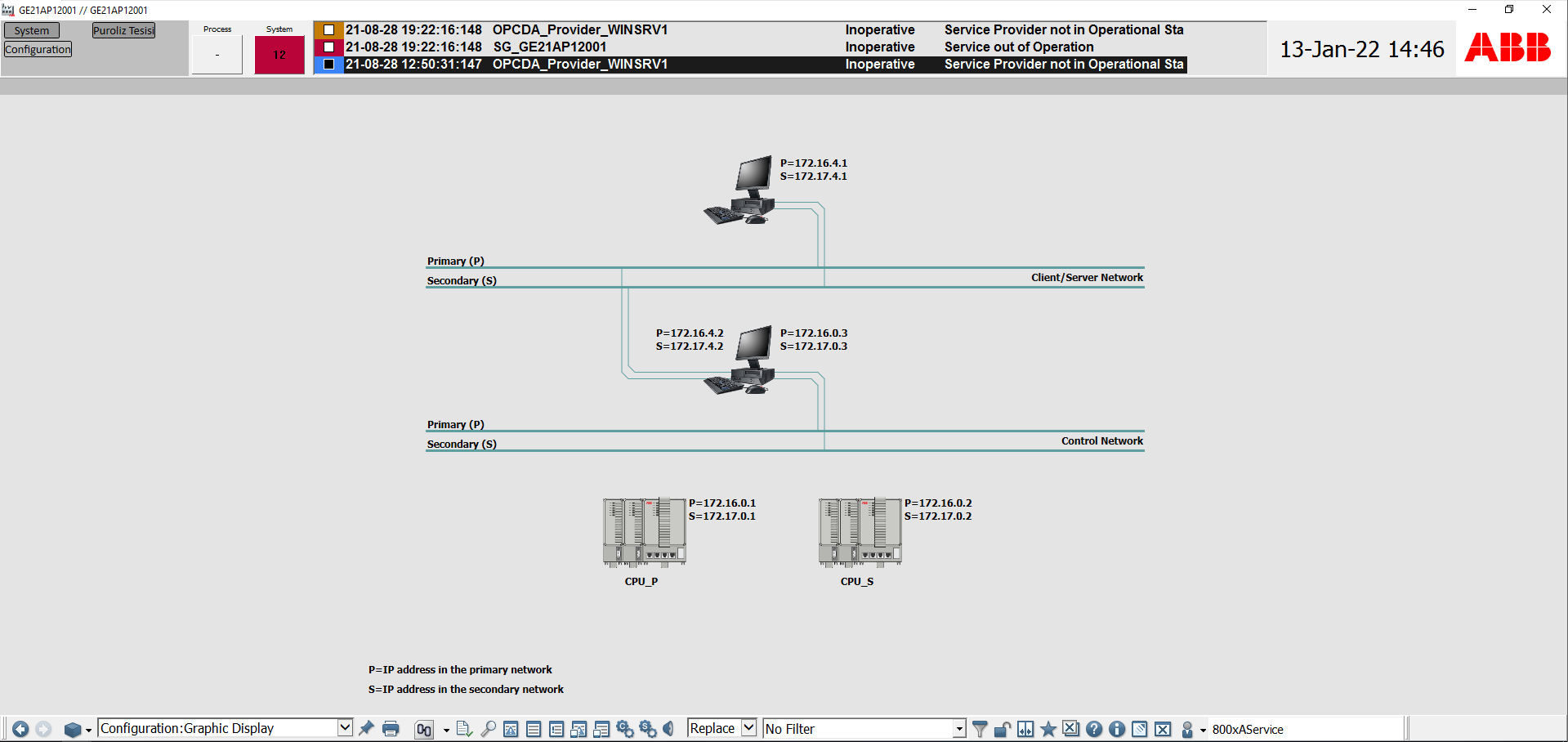
Task: Click the printer icon
Action: pos(391,729)
